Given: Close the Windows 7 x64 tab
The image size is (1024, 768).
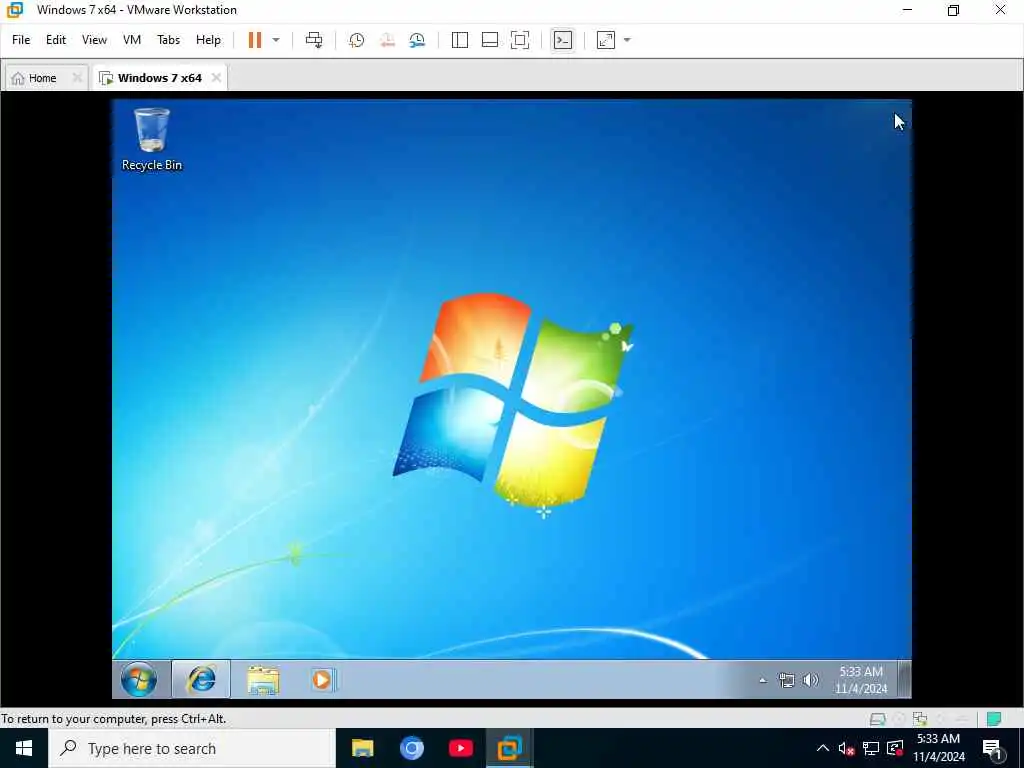Looking at the screenshot, I should click(216, 78).
